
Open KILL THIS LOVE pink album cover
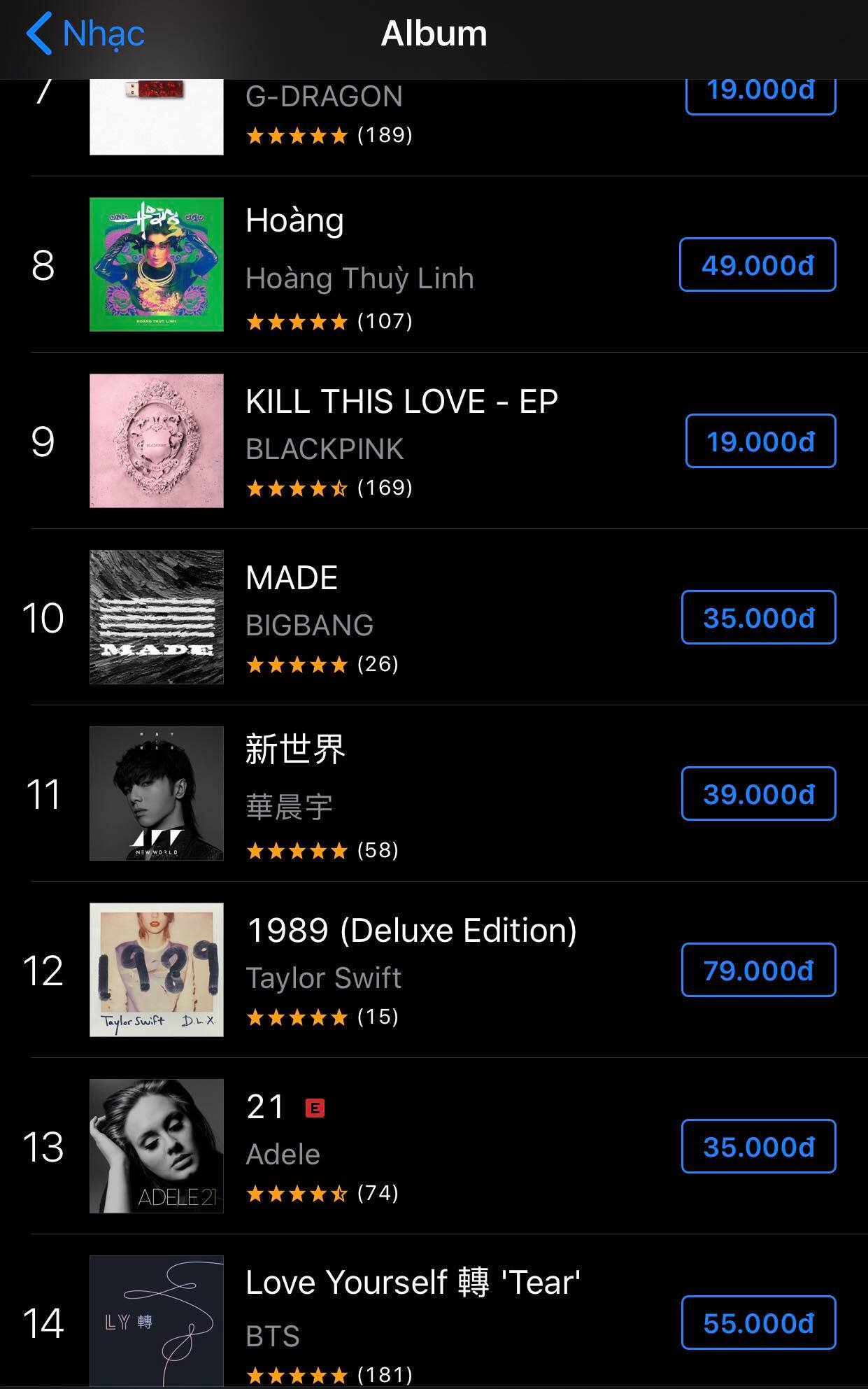pos(157,441)
